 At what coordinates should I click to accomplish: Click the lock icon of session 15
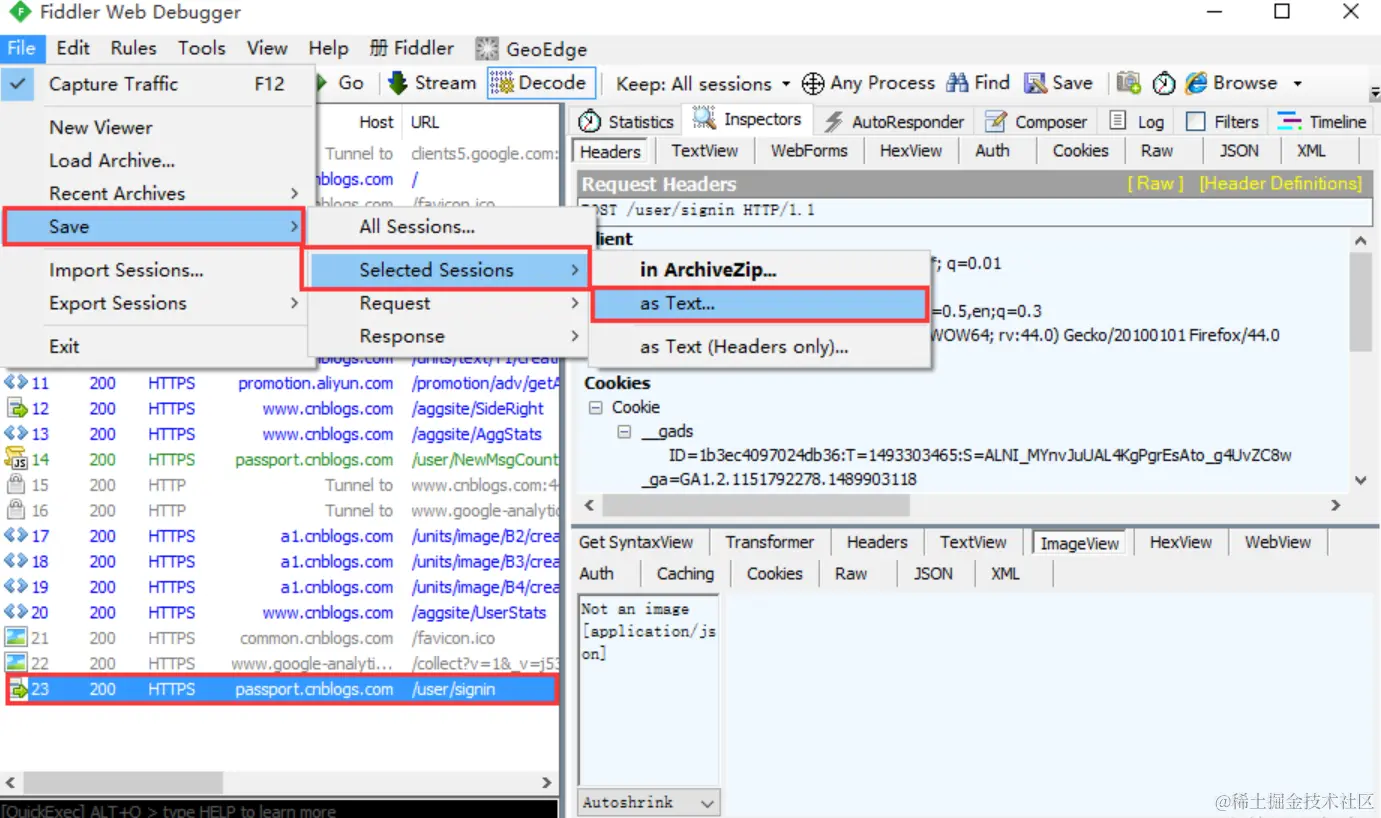(x=16, y=485)
